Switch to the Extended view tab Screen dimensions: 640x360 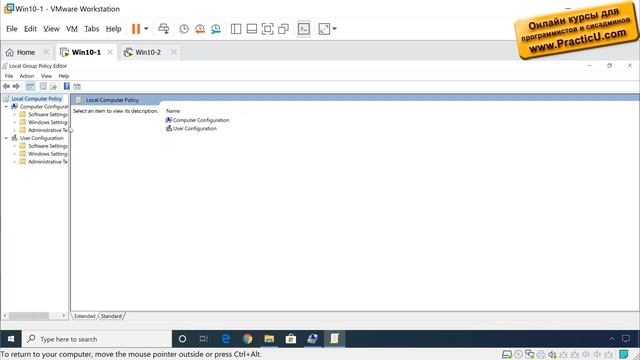[x=85, y=316]
